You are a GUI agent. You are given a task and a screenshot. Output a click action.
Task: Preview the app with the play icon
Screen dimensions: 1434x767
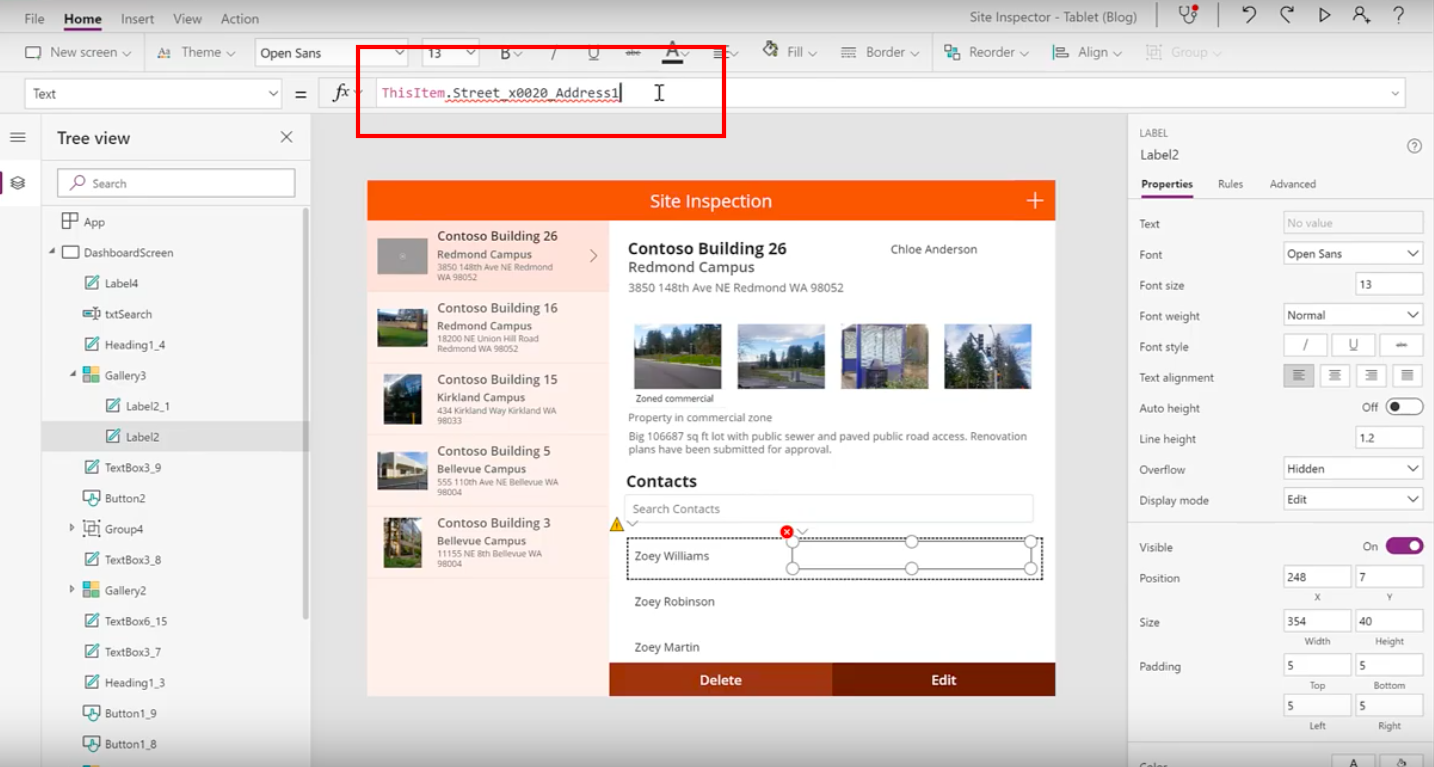pyautogui.click(x=1324, y=15)
